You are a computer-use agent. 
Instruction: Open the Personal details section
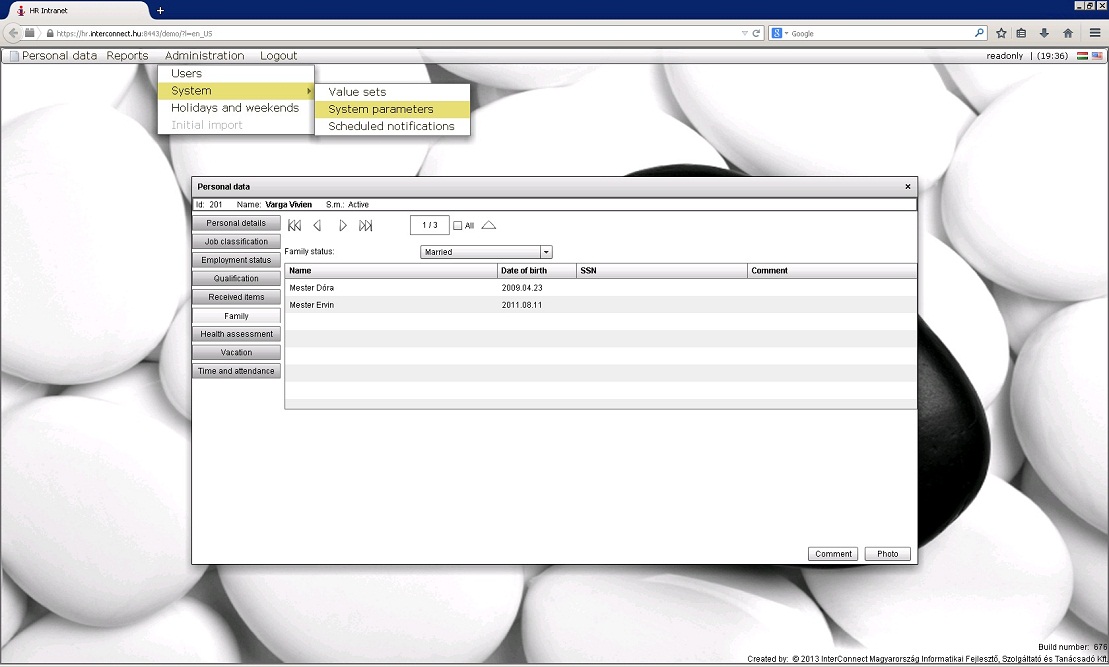[236, 223]
